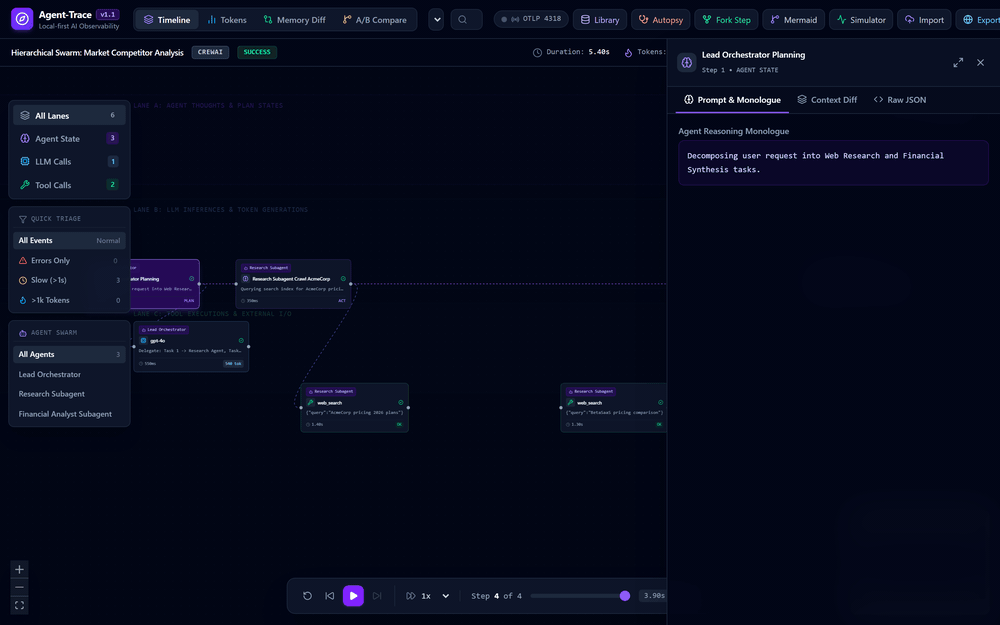Viewport: 1000px width, 625px height.
Task: Open the Raw JSON tab
Action: tap(900, 99)
